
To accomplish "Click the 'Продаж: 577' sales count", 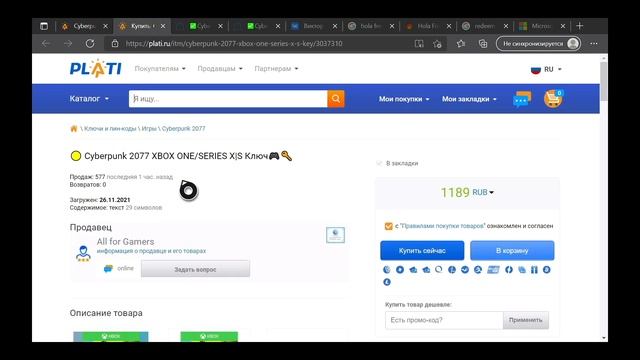I will [87, 177].
